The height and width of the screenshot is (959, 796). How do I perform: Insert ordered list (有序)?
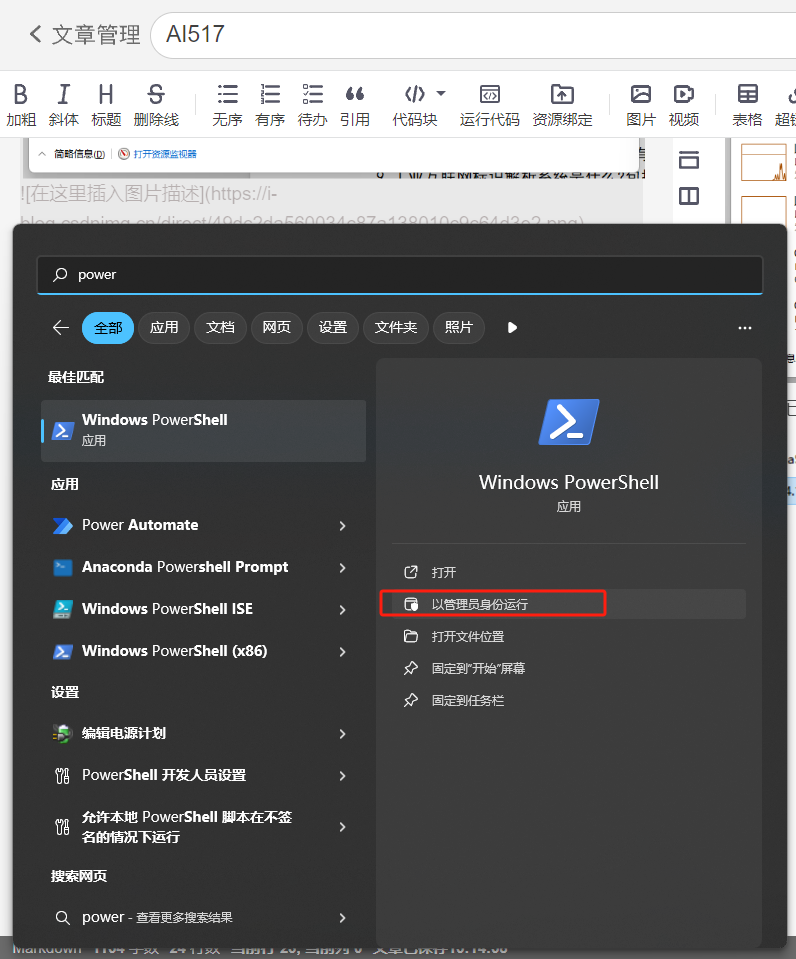point(270,105)
